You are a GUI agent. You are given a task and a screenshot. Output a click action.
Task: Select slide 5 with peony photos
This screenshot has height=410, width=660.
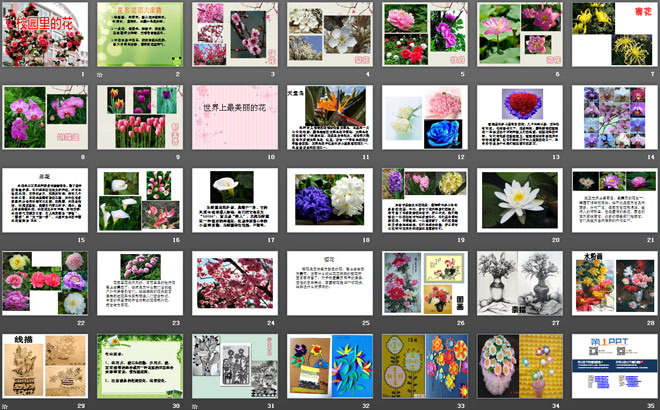(425, 34)
